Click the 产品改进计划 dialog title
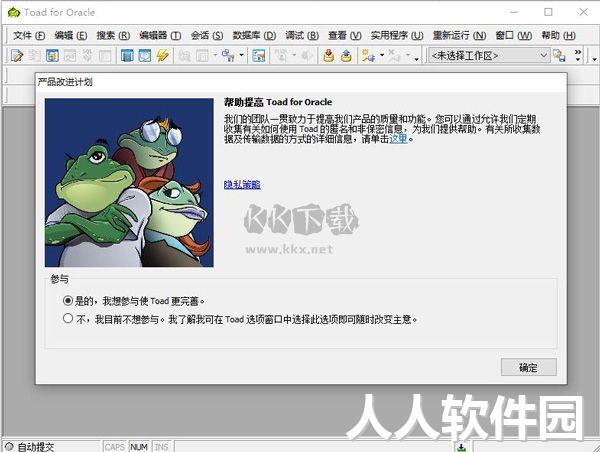 pyautogui.click(x=65, y=82)
